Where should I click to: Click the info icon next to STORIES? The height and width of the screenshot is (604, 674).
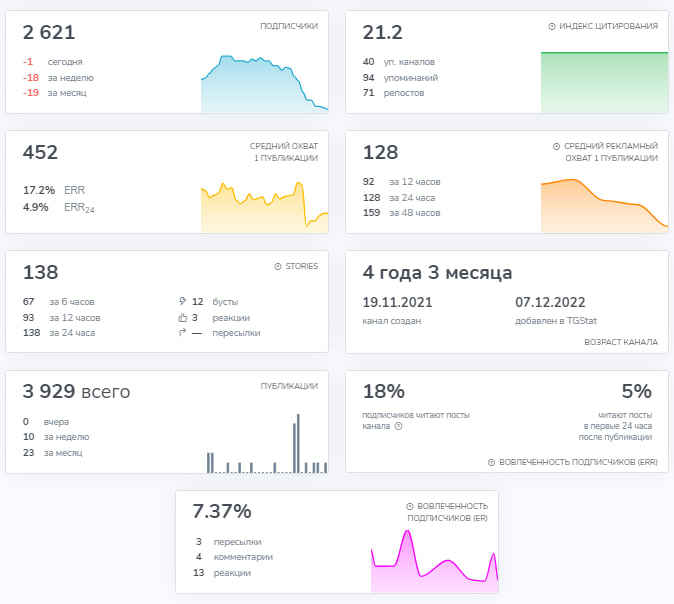pos(278,266)
